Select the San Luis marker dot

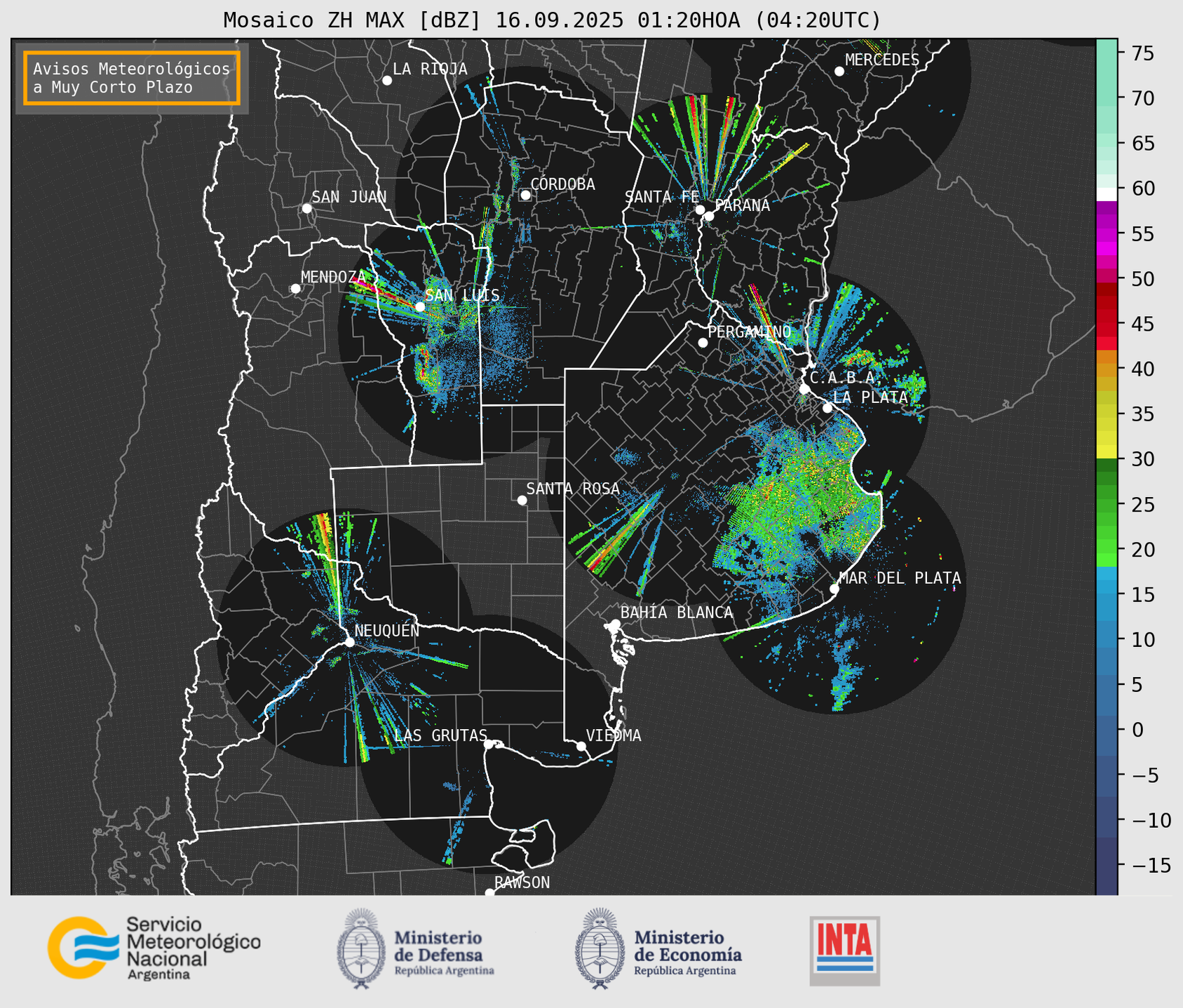tap(419, 306)
